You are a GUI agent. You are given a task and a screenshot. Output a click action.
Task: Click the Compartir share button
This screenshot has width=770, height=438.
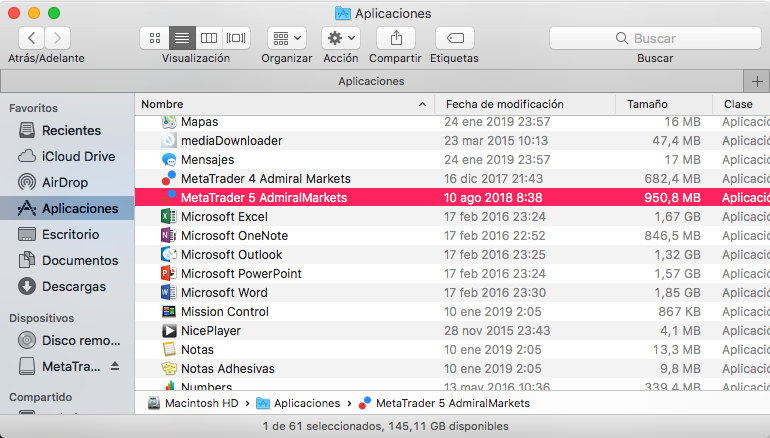click(396, 38)
